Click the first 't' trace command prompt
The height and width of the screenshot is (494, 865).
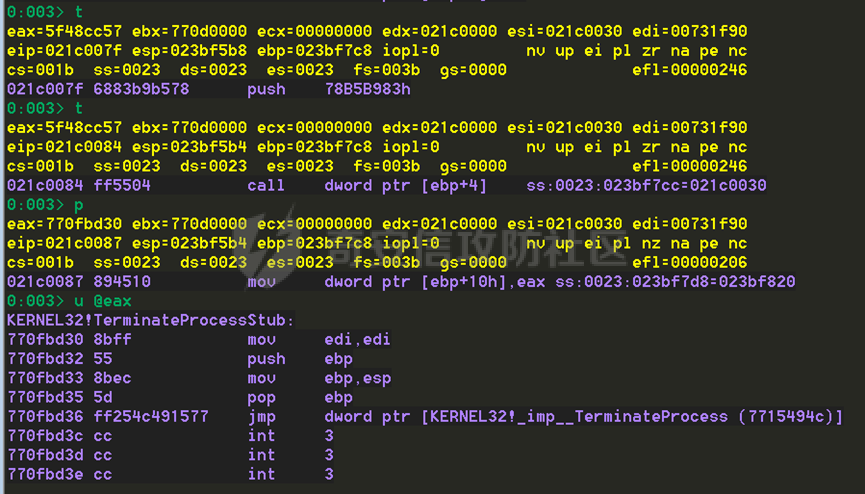coord(45,12)
